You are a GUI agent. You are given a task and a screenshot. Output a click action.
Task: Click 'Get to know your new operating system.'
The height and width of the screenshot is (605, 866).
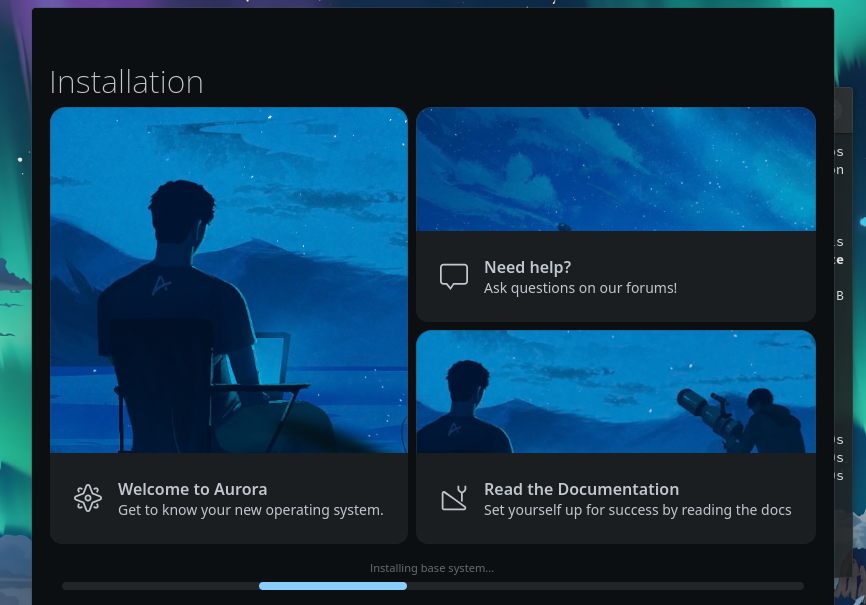[251, 510]
